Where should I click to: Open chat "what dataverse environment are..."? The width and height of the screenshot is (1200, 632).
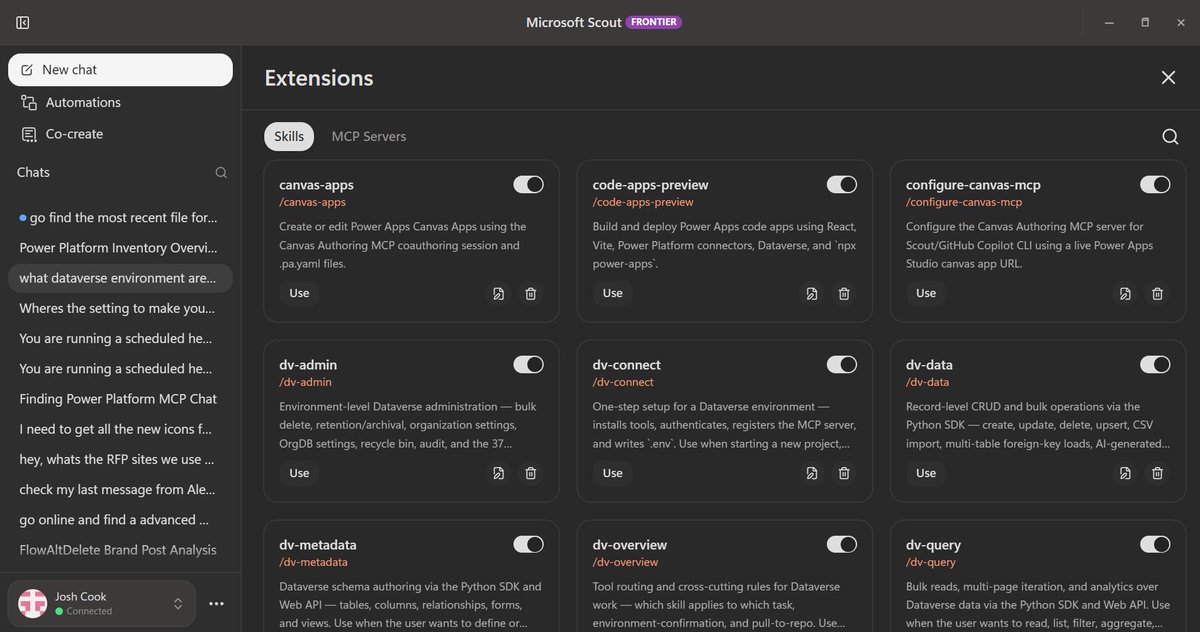(120, 278)
